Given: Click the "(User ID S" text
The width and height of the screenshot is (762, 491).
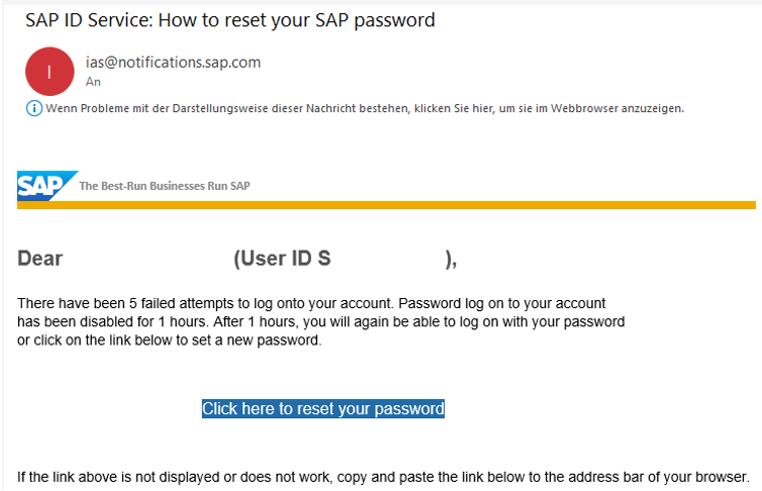Looking at the screenshot, I should pyautogui.click(x=282, y=258).
